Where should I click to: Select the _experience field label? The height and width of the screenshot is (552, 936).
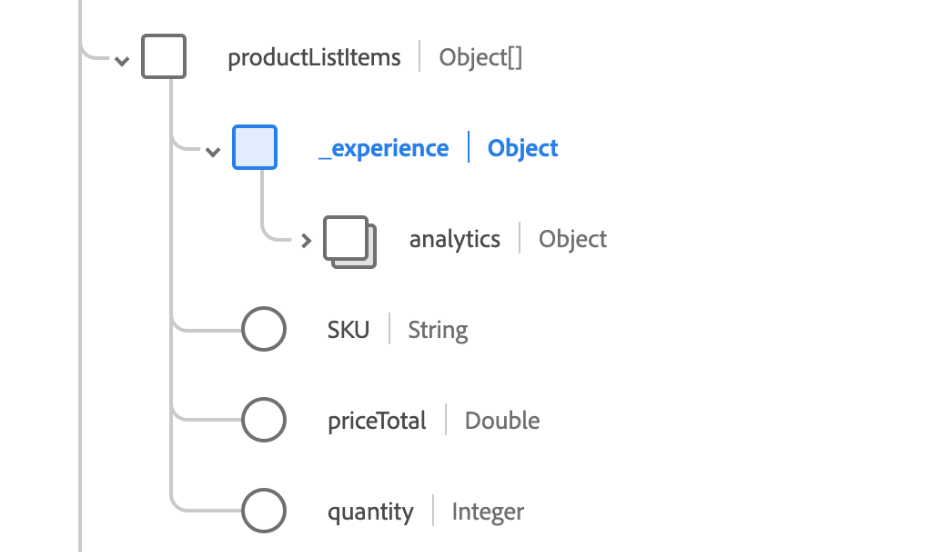click(x=384, y=149)
